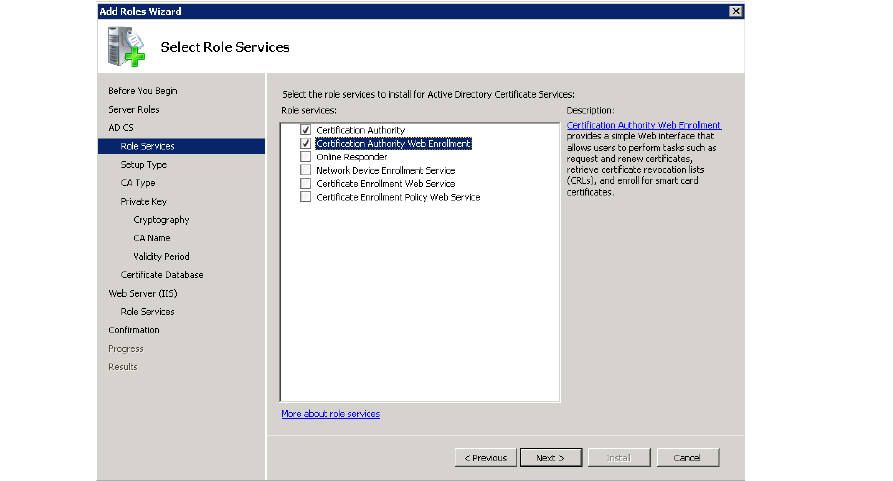Navigate to Web Server (IIS) step

click(142, 293)
